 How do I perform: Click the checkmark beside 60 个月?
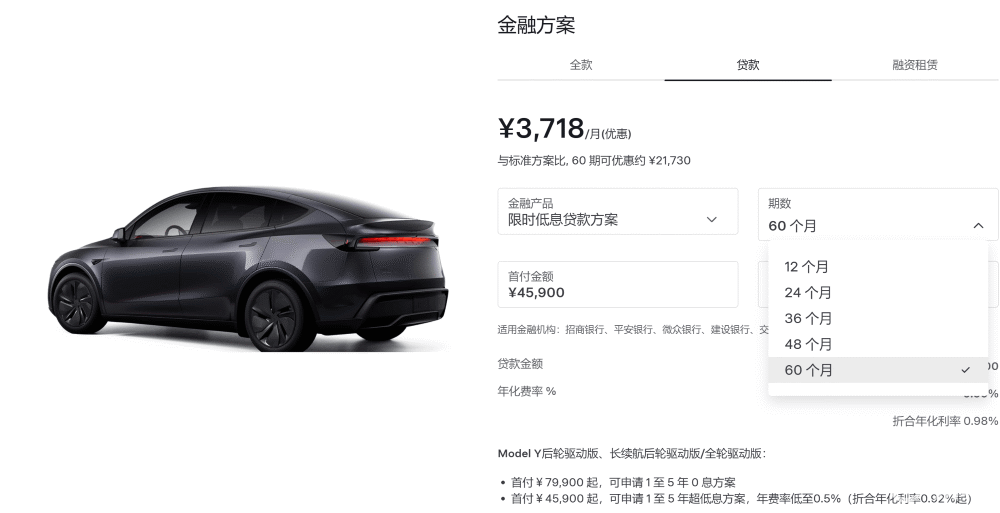(965, 370)
